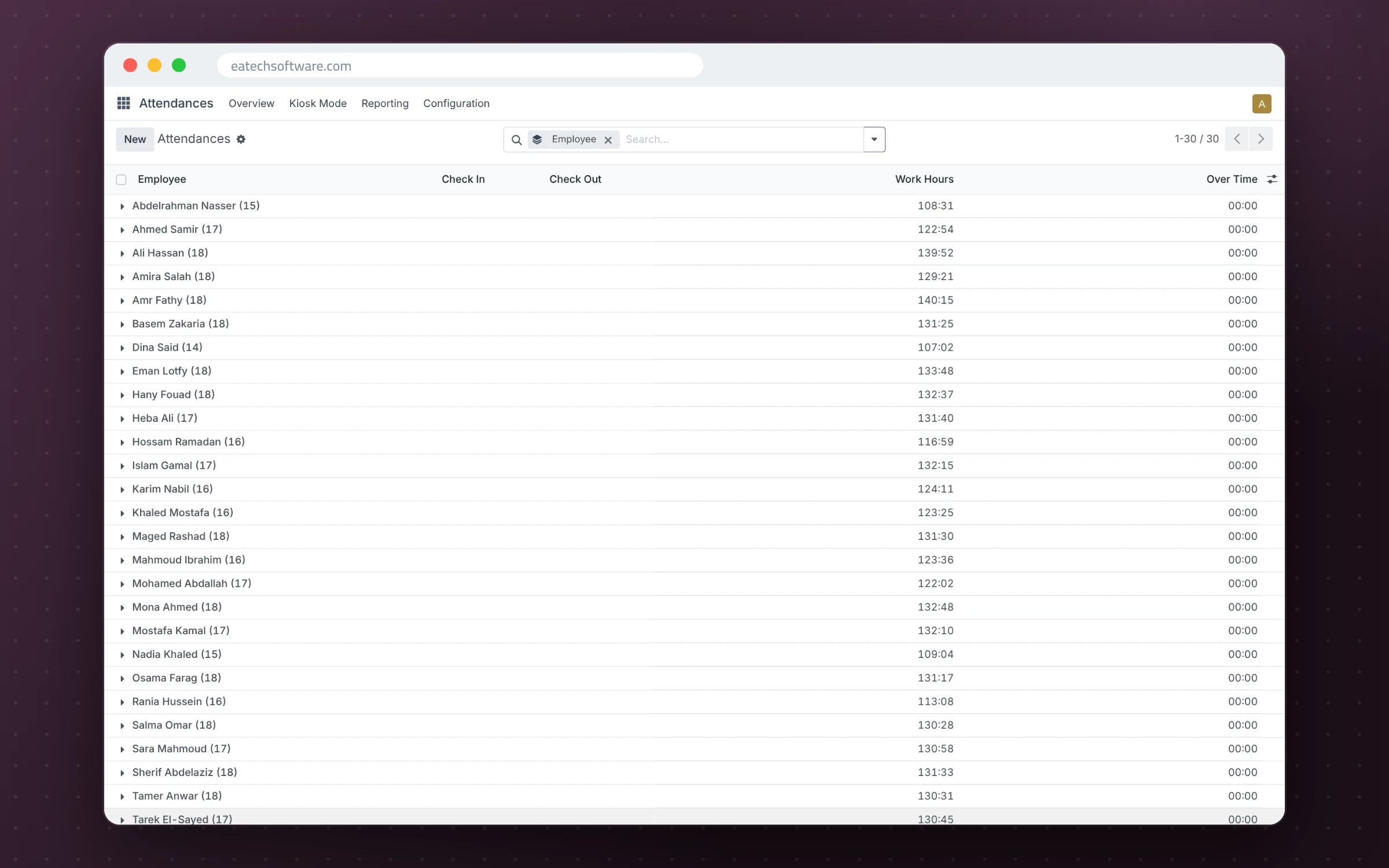Screen dimensions: 1389x868
Task: Select the Tamer Anwar (18) row
Action: (694, 796)
